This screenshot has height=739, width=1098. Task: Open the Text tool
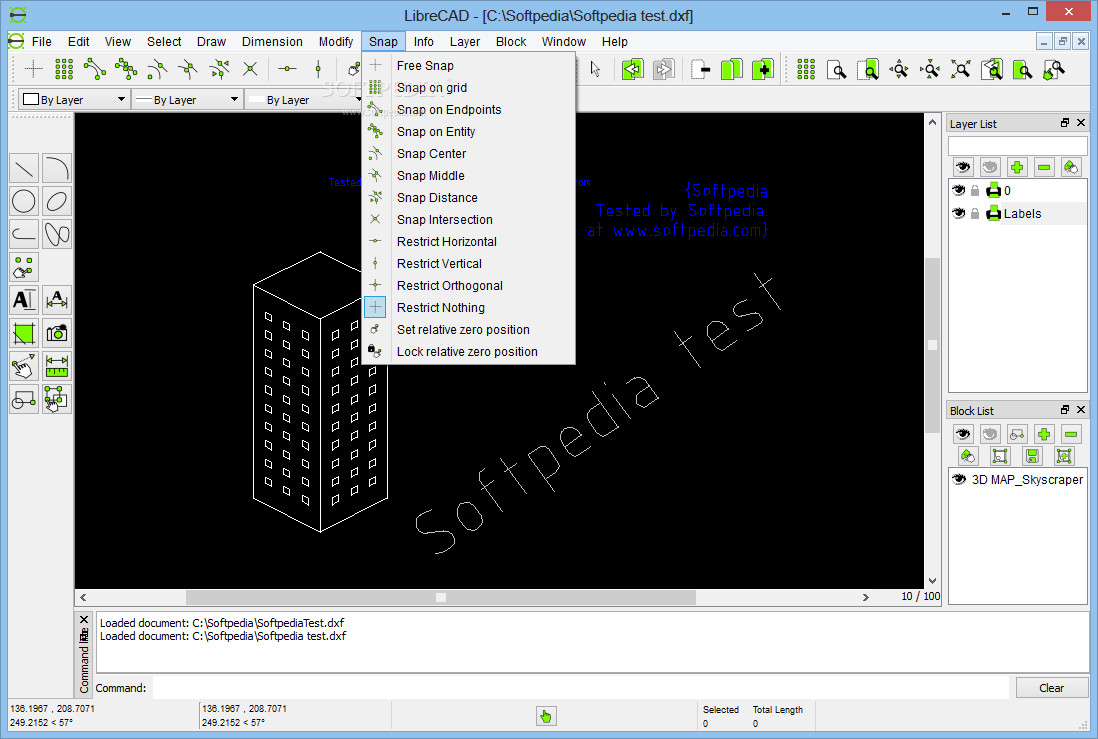(24, 301)
